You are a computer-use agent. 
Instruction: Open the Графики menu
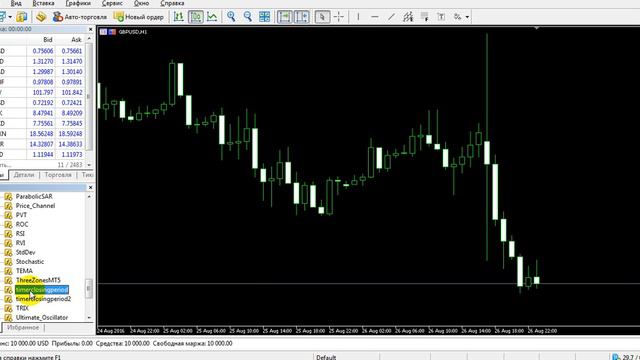[78, 3]
